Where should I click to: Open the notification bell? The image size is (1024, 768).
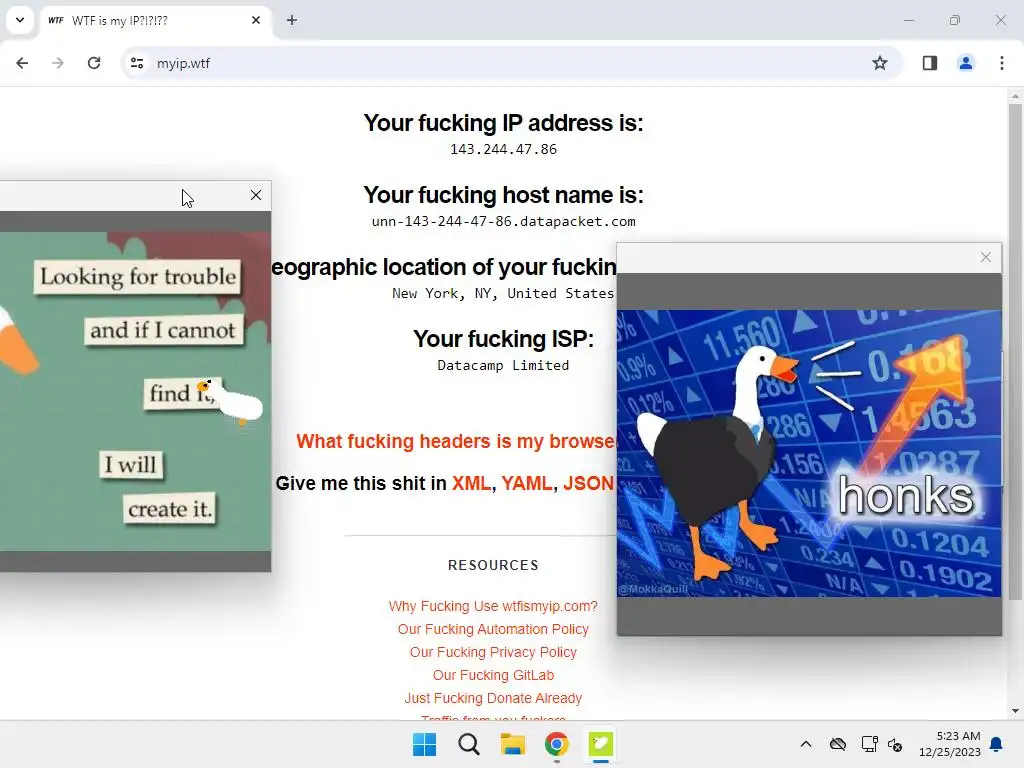[996, 744]
